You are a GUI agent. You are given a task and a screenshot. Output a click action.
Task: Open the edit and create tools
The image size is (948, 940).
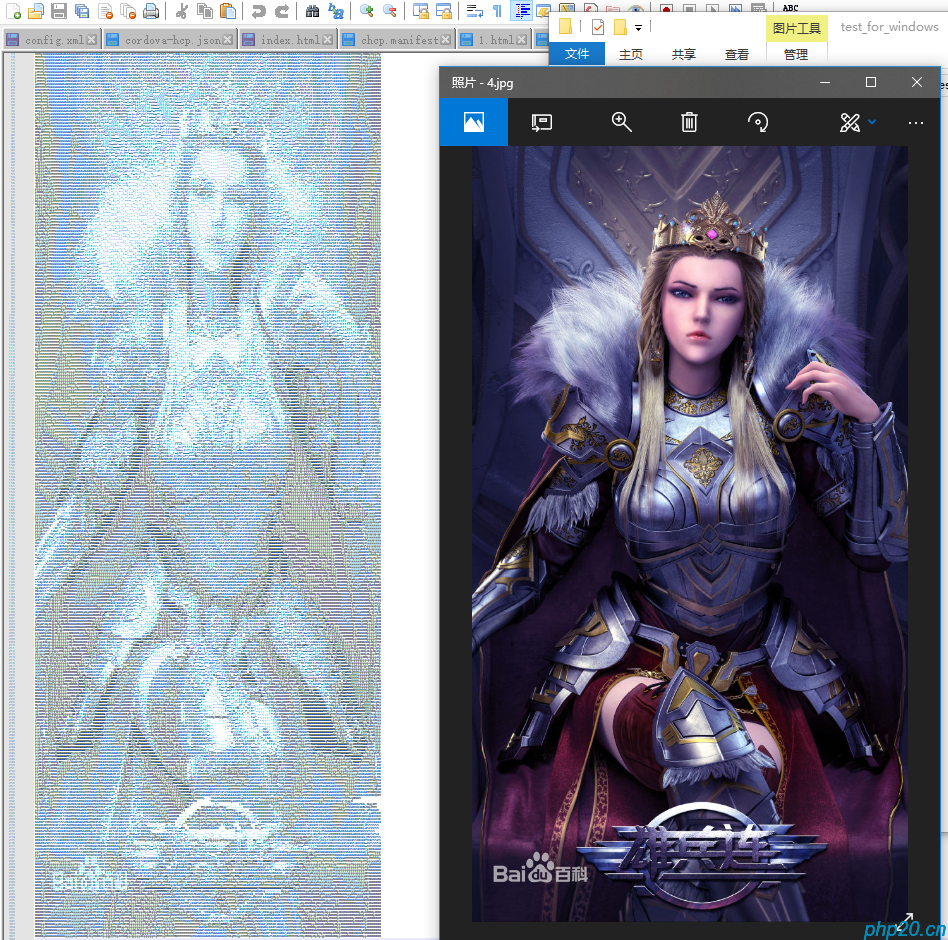click(849, 123)
